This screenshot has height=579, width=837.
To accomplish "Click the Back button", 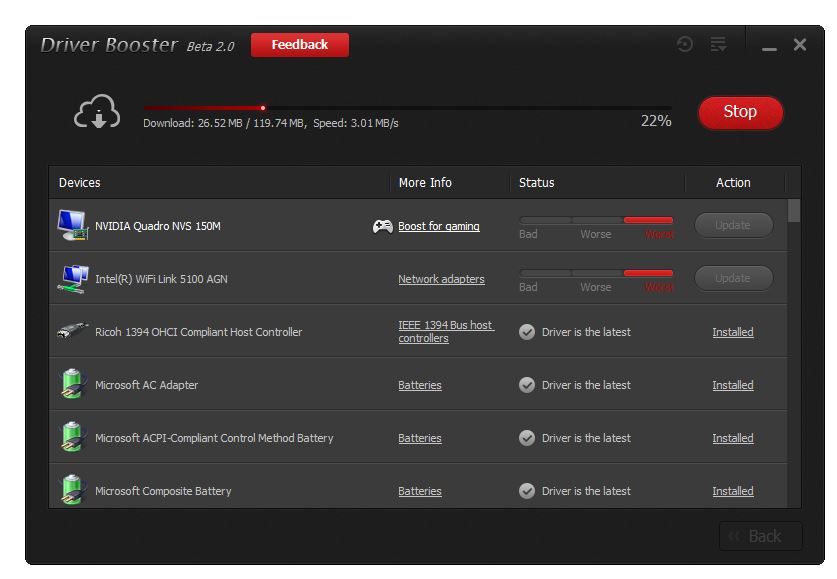I will (x=760, y=536).
